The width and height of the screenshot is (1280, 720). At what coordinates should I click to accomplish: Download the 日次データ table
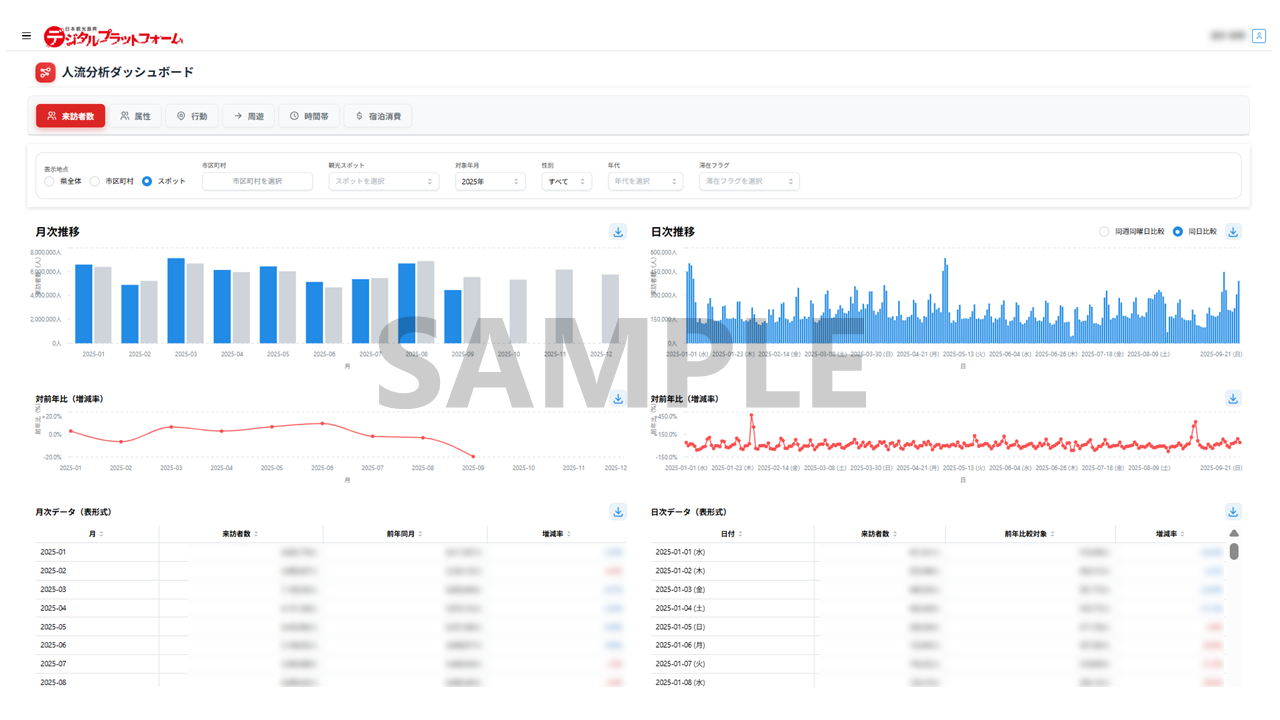(1233, 512)
